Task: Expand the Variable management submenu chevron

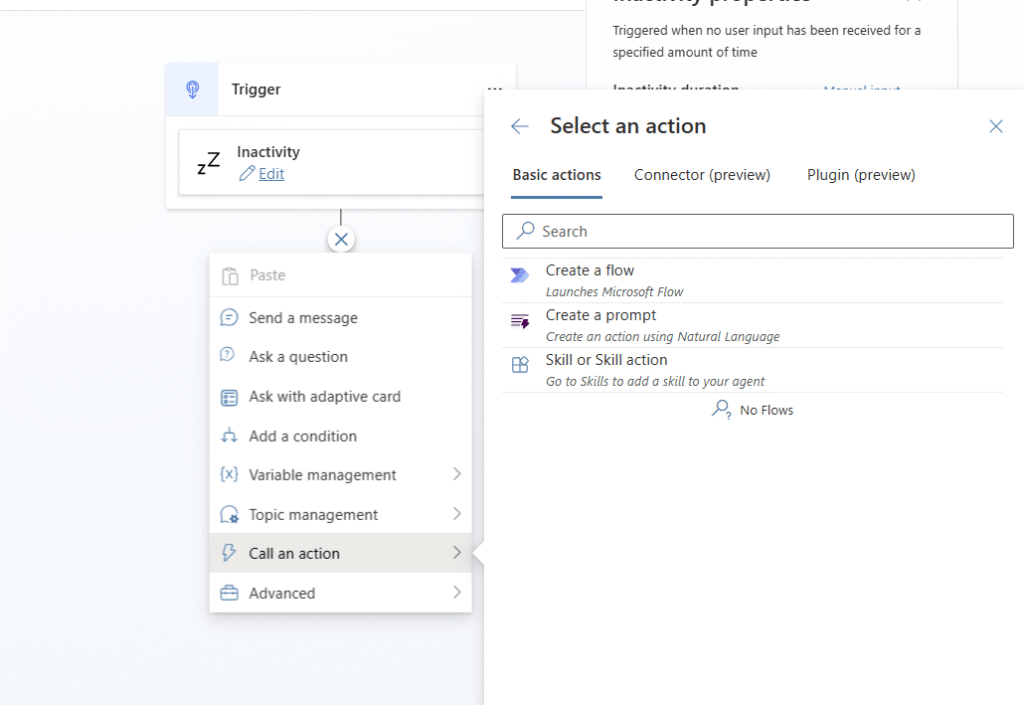Action: tap(457, 474)
